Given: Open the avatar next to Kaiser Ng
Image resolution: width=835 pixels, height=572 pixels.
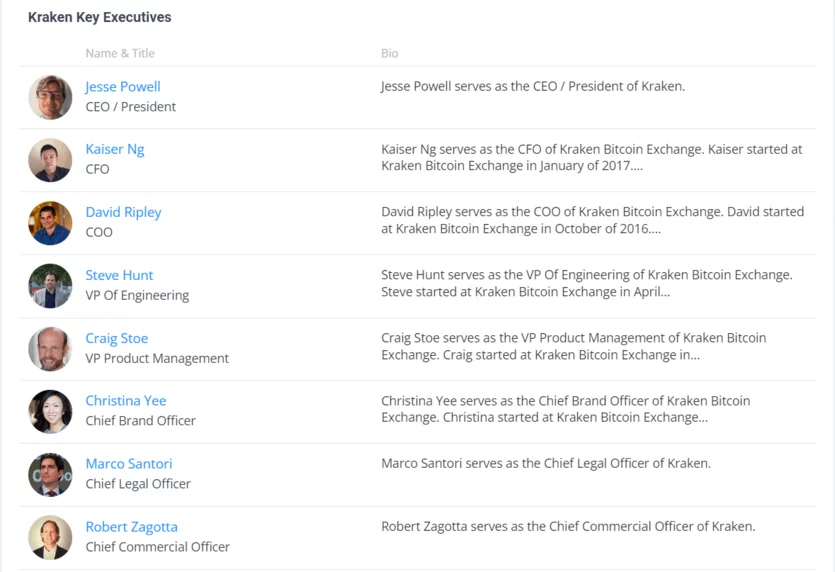Looking at the screenshot, I should tap(50, 160).
